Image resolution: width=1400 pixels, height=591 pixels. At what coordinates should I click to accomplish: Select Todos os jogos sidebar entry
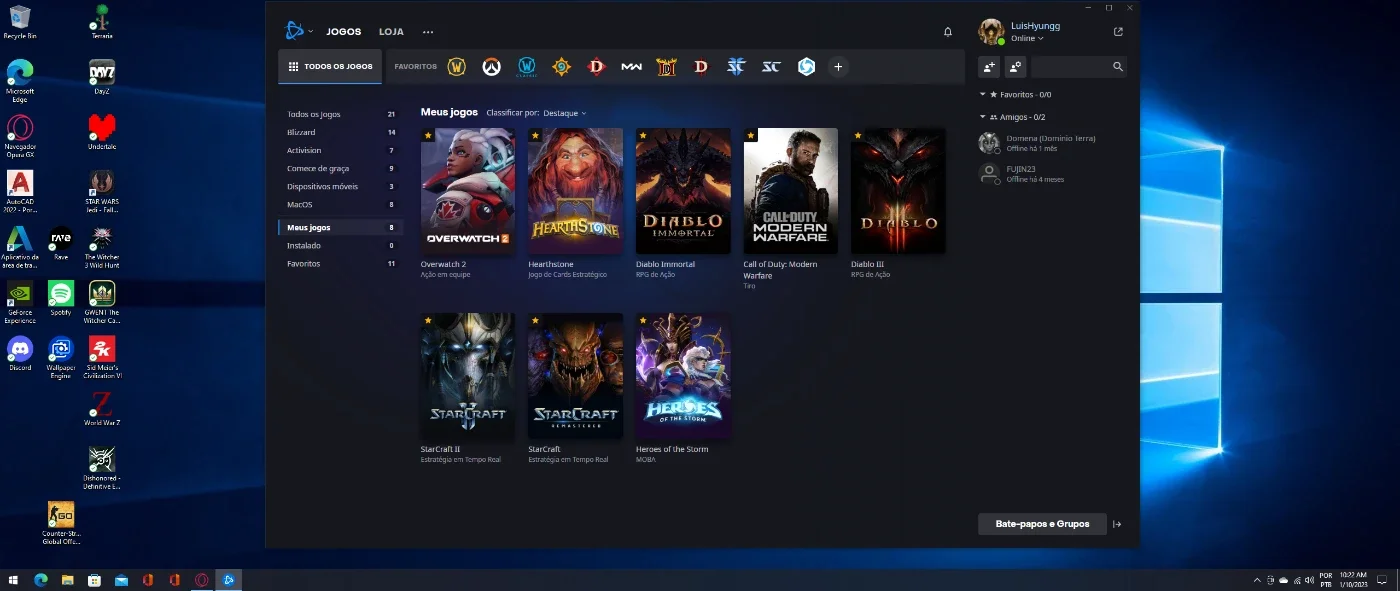point(340,114)
